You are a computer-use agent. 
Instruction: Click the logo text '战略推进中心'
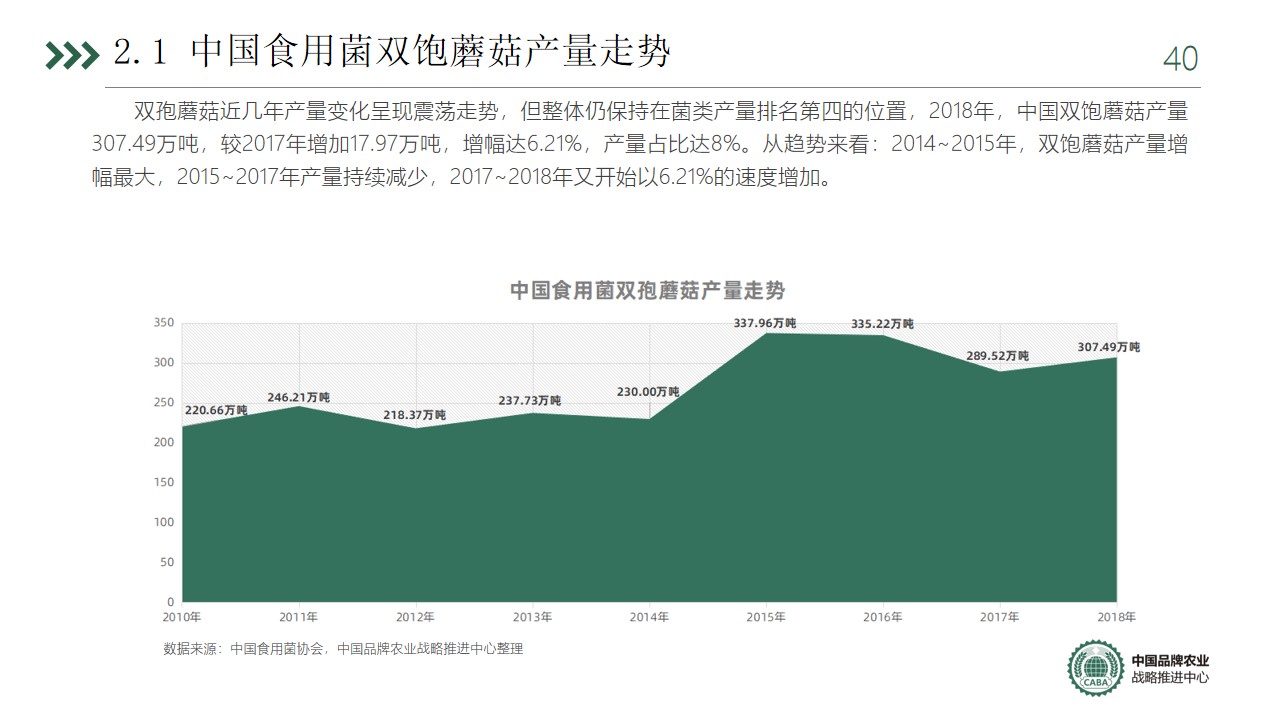click(x=1170, y=678)
